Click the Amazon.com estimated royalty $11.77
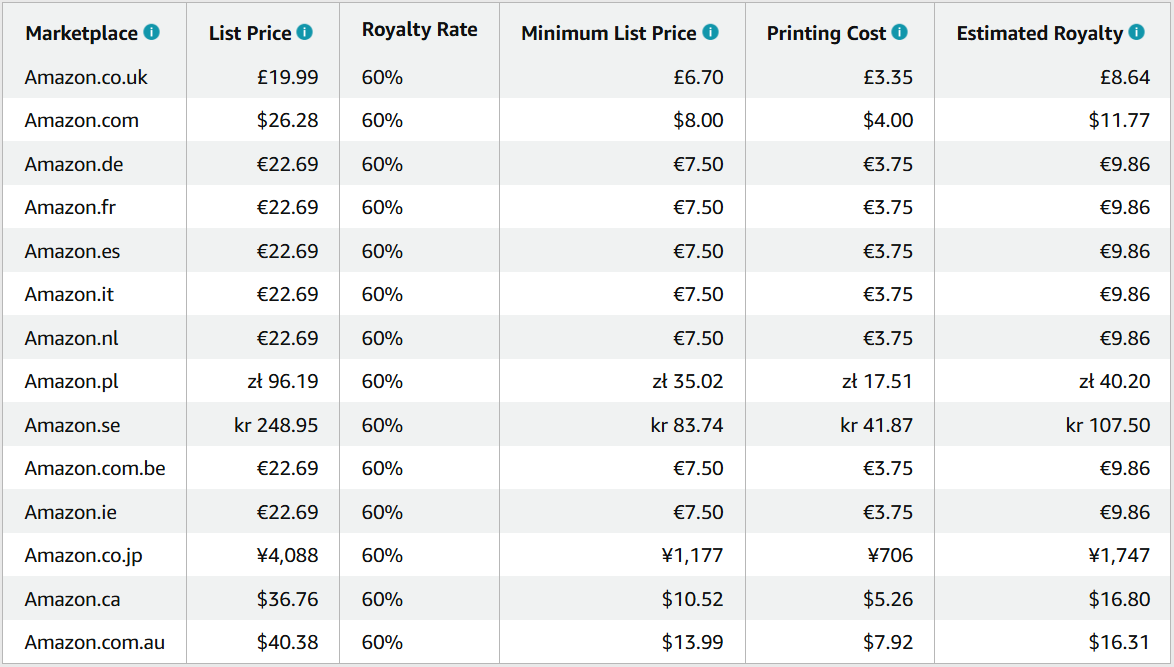This screenshot has width=1174, height=667. point(1119,121)
